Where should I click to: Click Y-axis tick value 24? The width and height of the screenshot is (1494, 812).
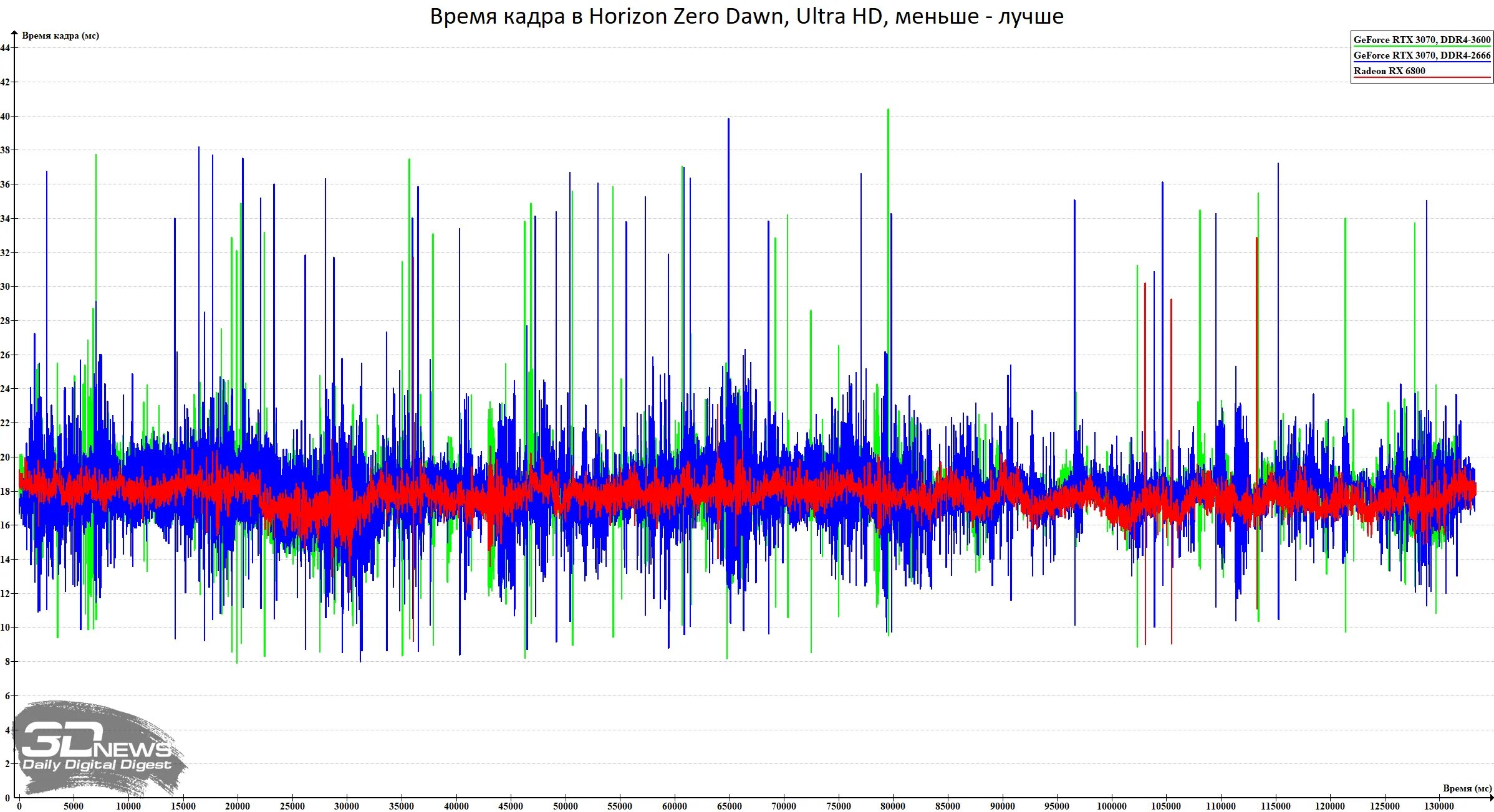click(x=5, y=389)
